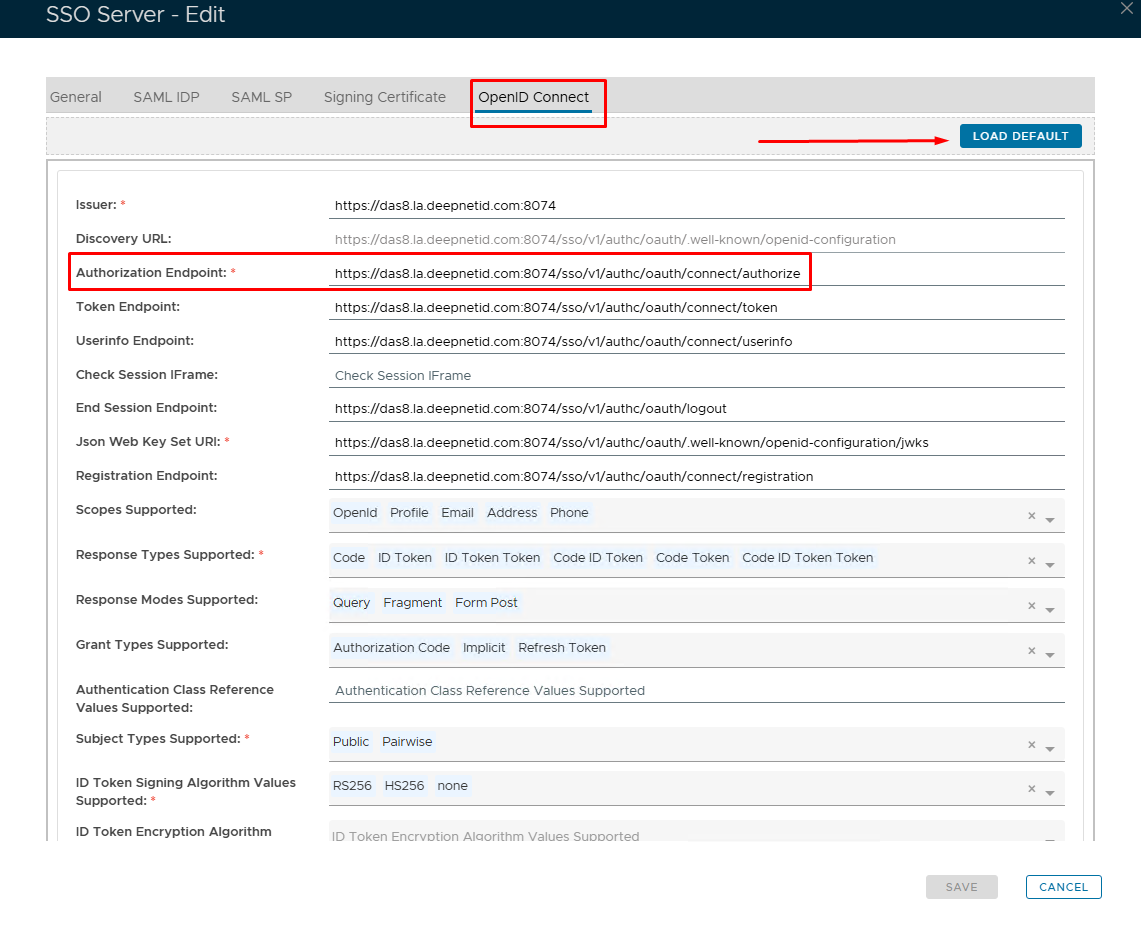Screen dimensions: 1141x927
Task: Select the Form Post response mode tag
Action: click(x=486, y=603)
